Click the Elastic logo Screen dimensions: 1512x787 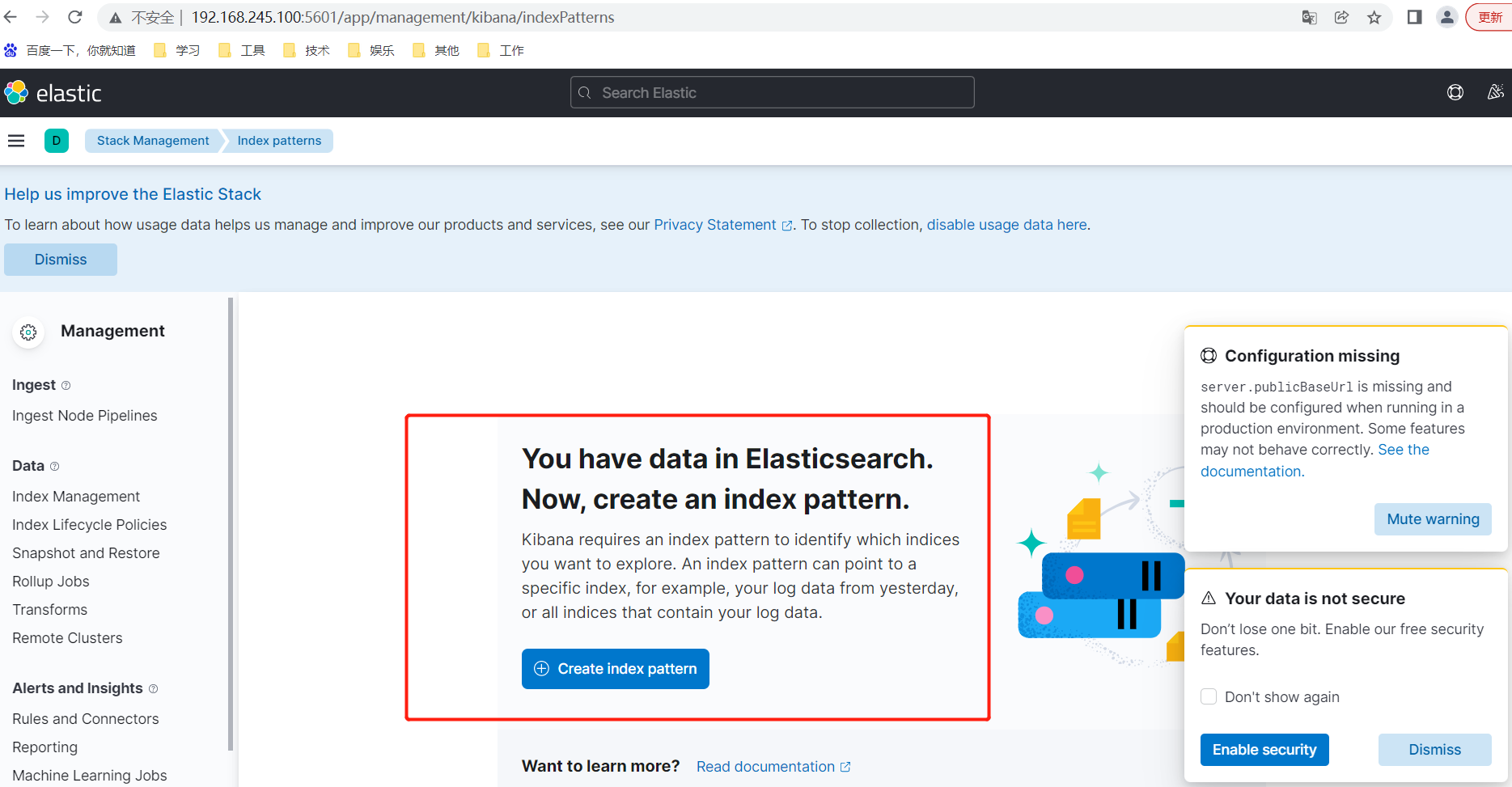click(x=53, y=93)
